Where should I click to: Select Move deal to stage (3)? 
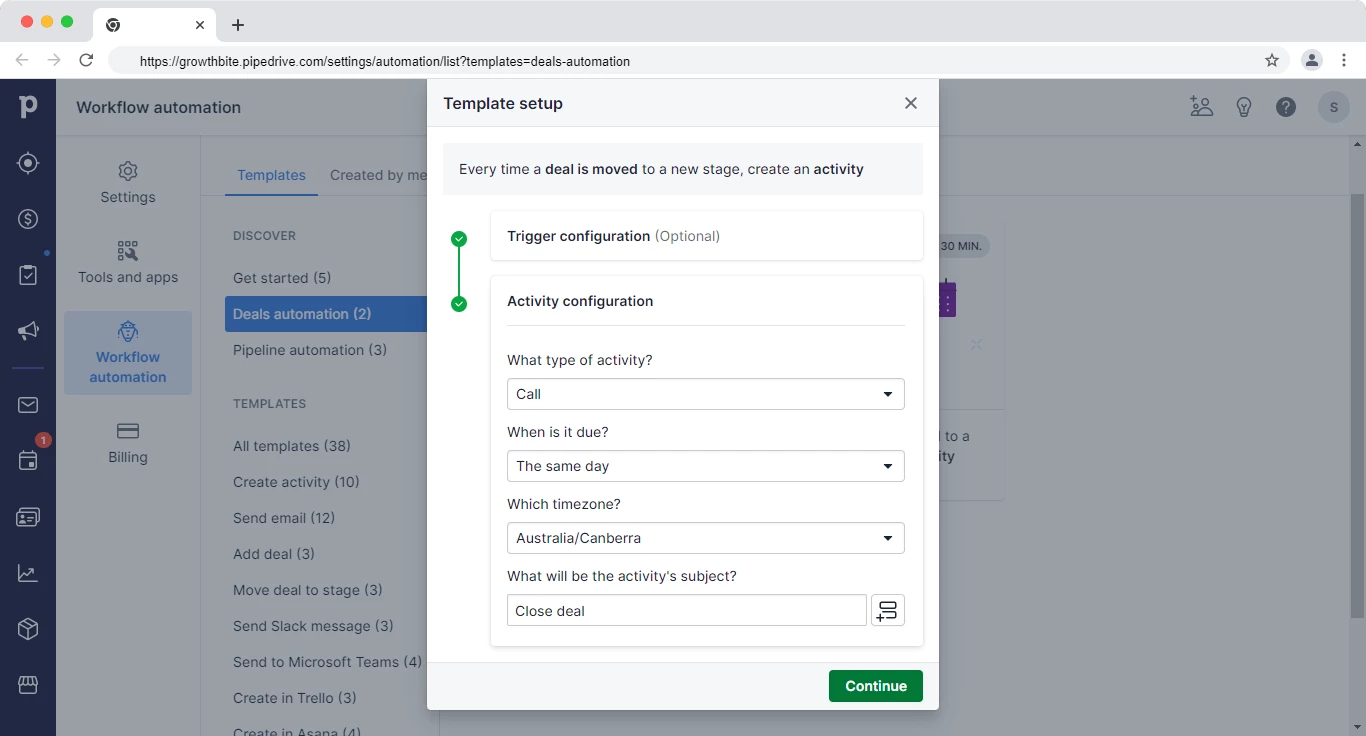tap(308, 590)
